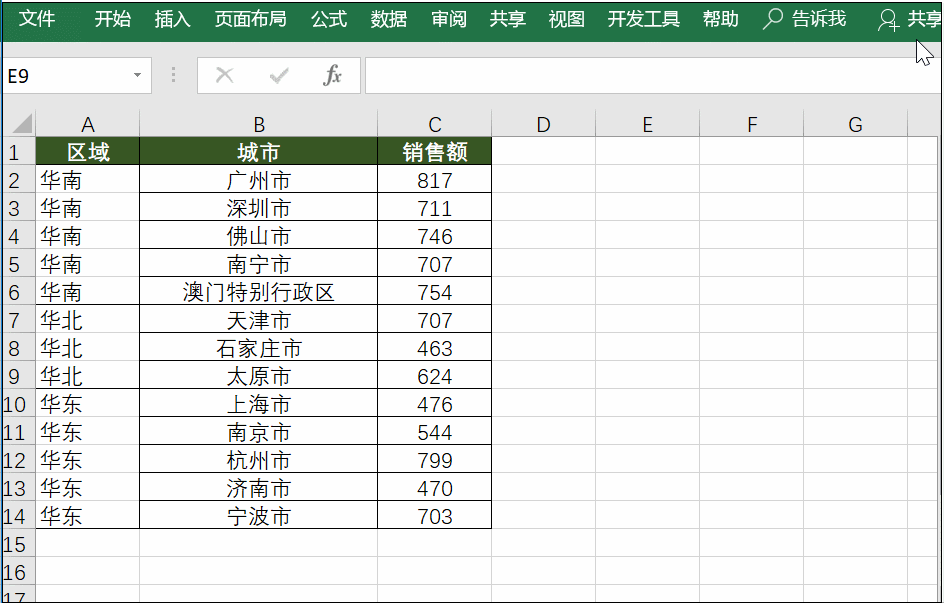The height and width of the screenshot is (603, 944).
Task: Open the Name Box dropdown arrow
Action: (x=137, y=74)
